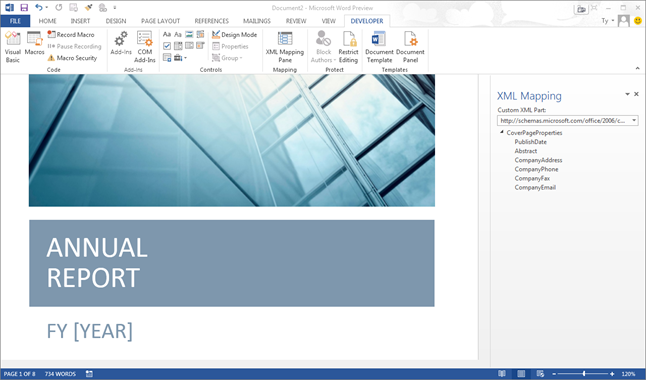Open zoom dialog via 120% level
Screen dimensions: 646x380
coord(628,374)
